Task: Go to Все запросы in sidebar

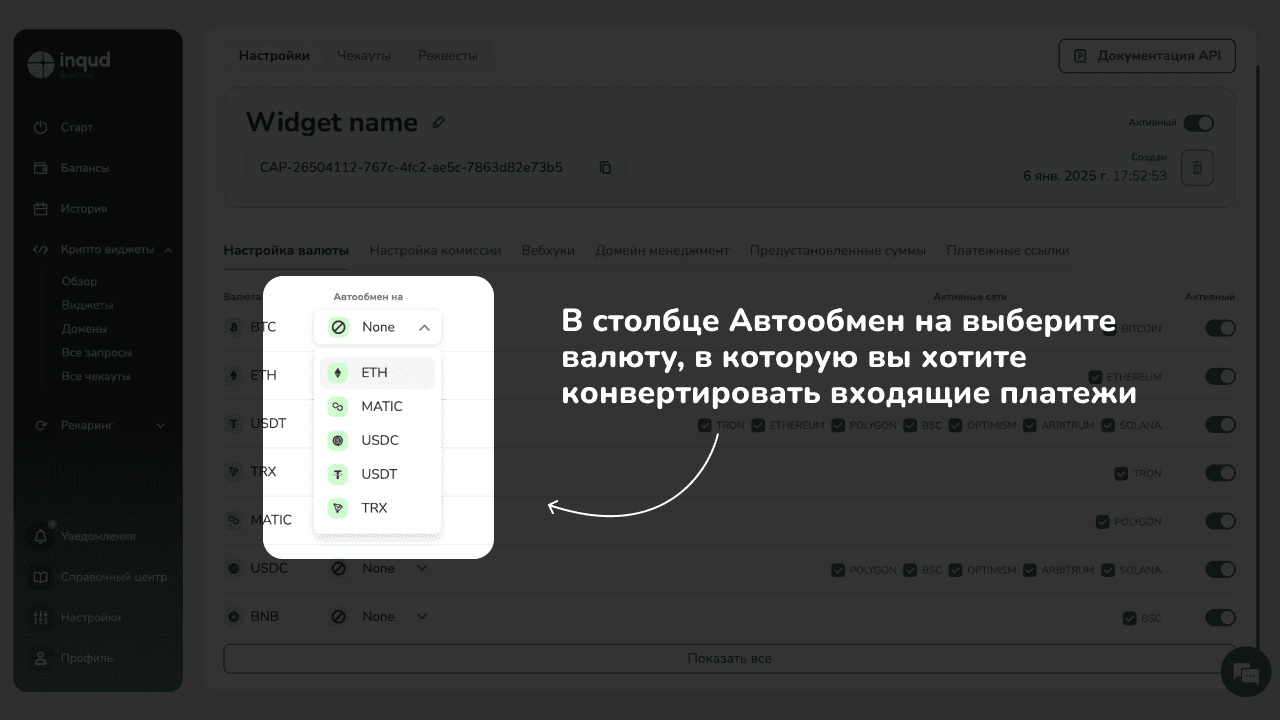Action: click(x=96, y=353)
